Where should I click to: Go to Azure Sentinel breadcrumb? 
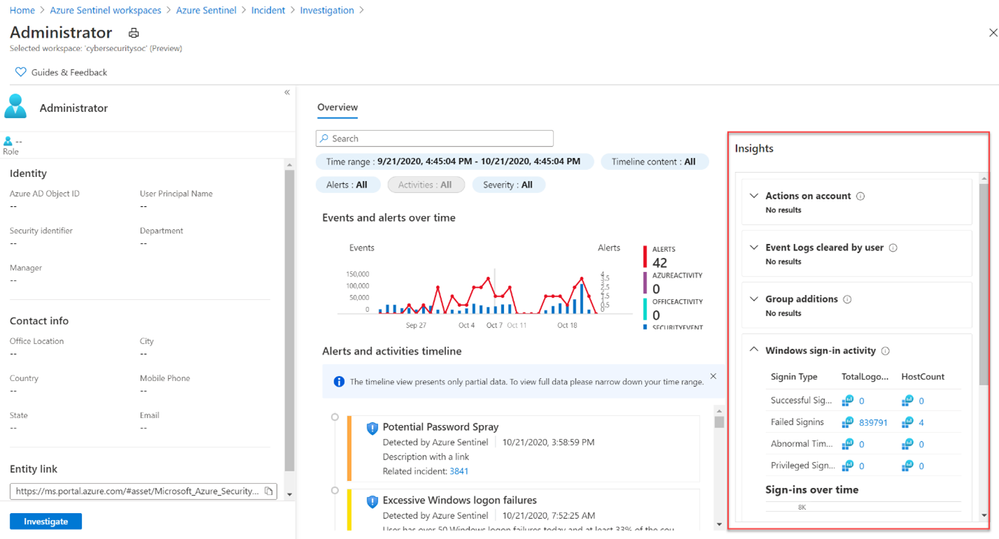tap(206, 10)
